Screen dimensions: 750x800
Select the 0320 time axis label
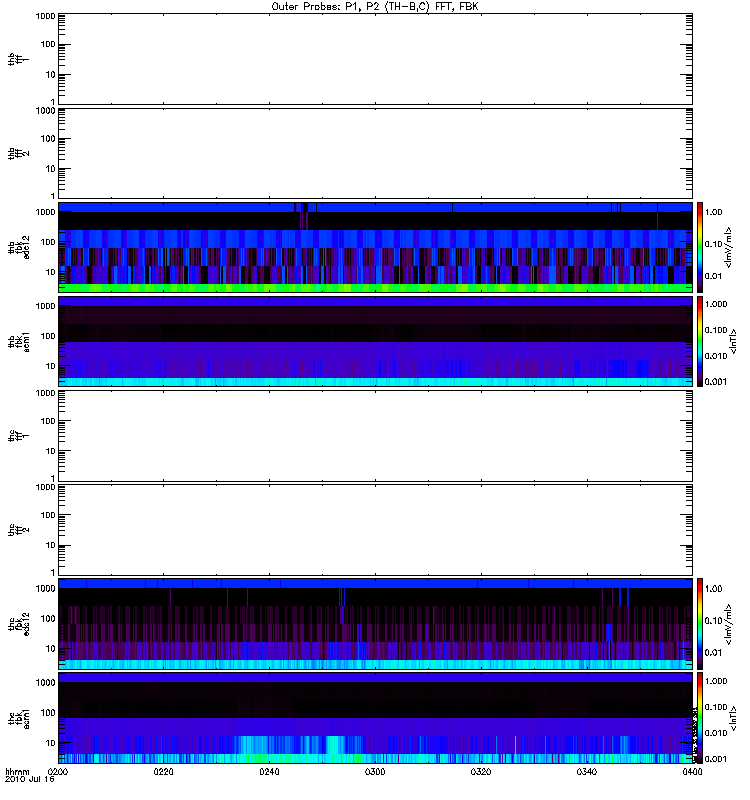(481, 771)
